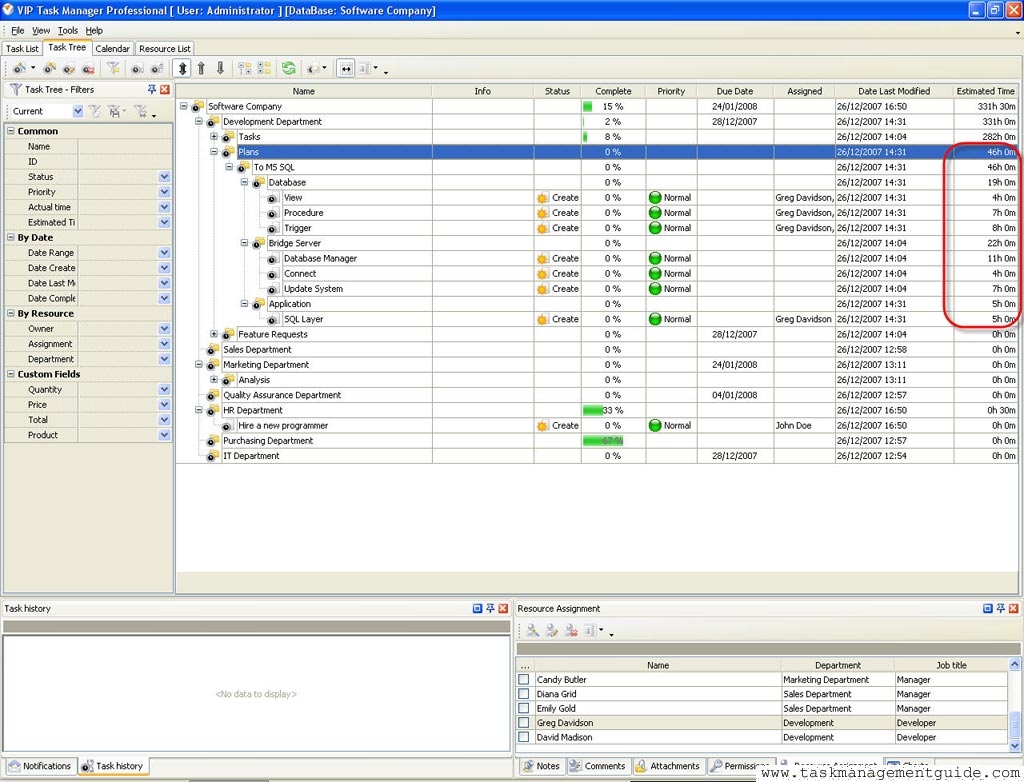
Task: Click the Remove Resource icon in Resource Assignment
Action: 571,630
